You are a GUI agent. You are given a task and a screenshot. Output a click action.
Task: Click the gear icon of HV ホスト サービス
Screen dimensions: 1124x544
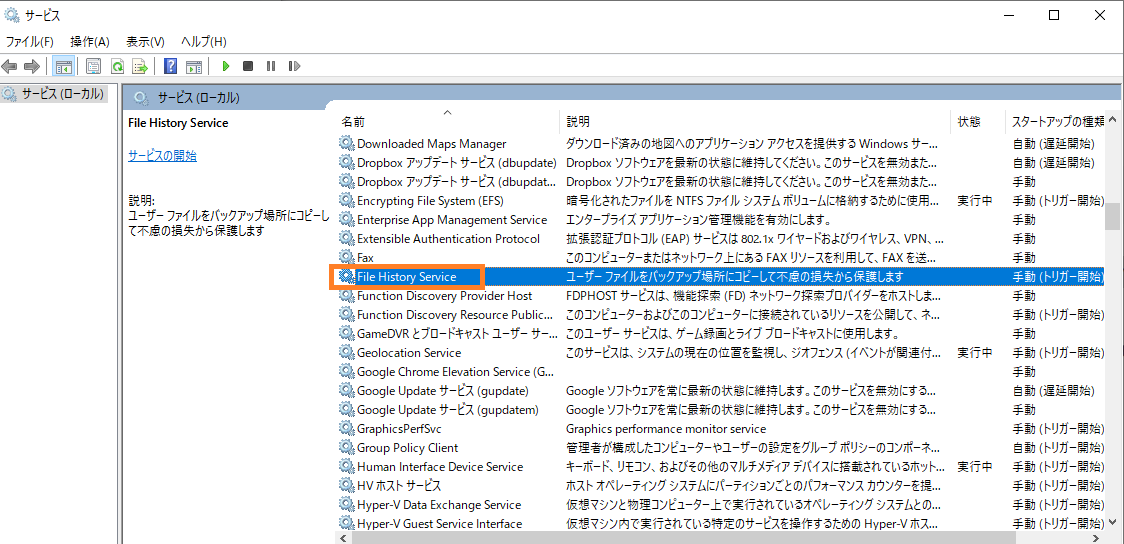click(347, 485)
